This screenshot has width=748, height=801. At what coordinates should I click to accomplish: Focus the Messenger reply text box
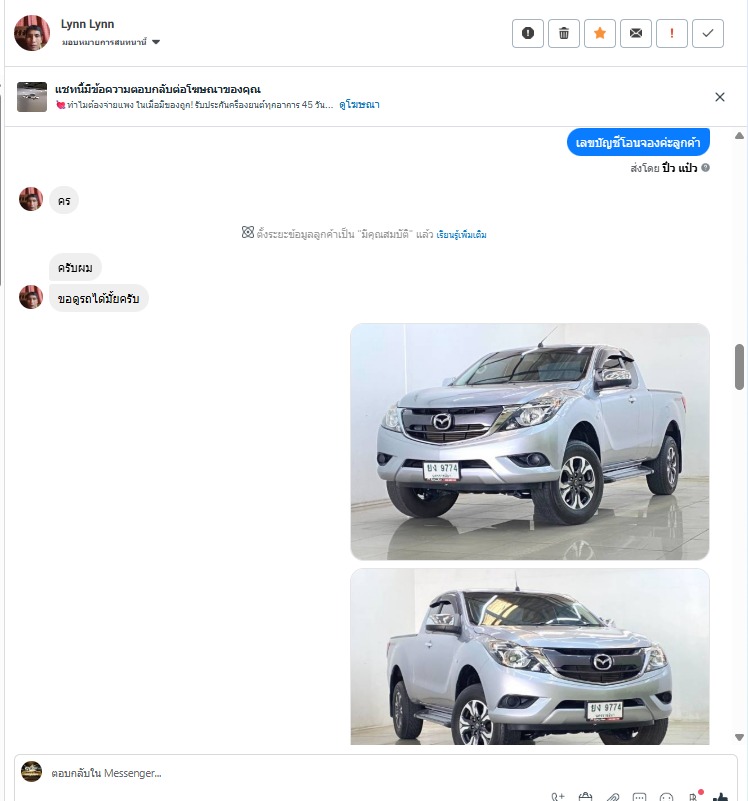coord(376,773)
